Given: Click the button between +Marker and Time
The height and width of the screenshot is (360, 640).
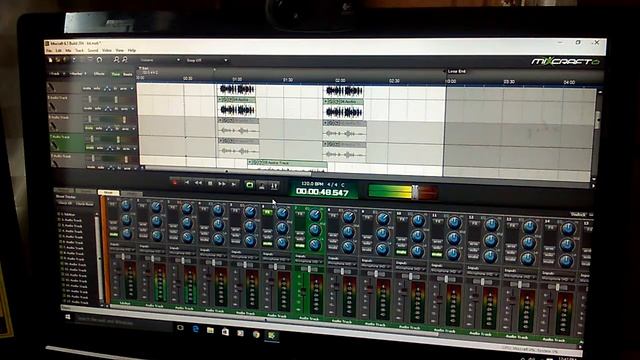Looking at the screenshot, I should click(x=99, y=74).
